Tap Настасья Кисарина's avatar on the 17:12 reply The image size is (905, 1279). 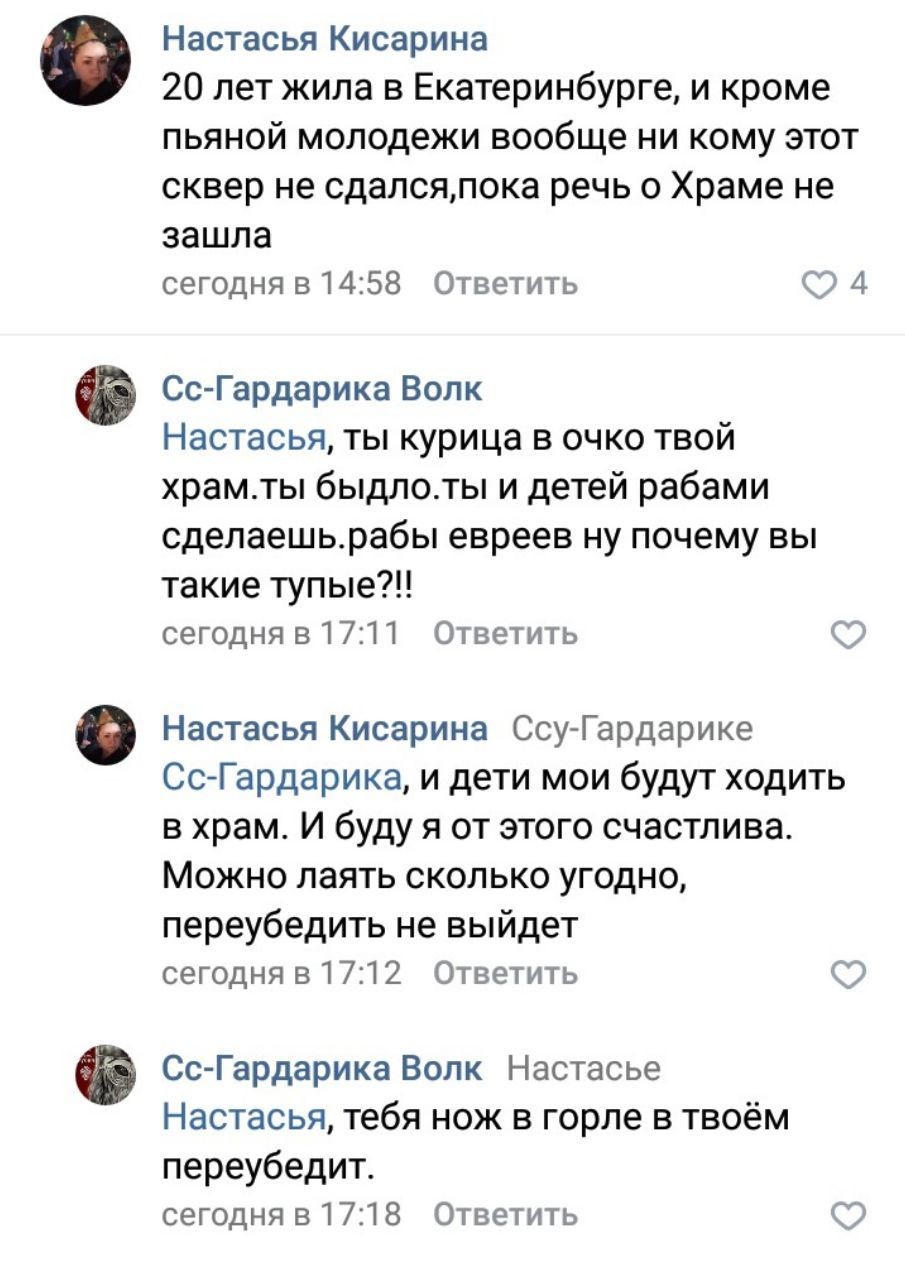(x=106, y=734)
